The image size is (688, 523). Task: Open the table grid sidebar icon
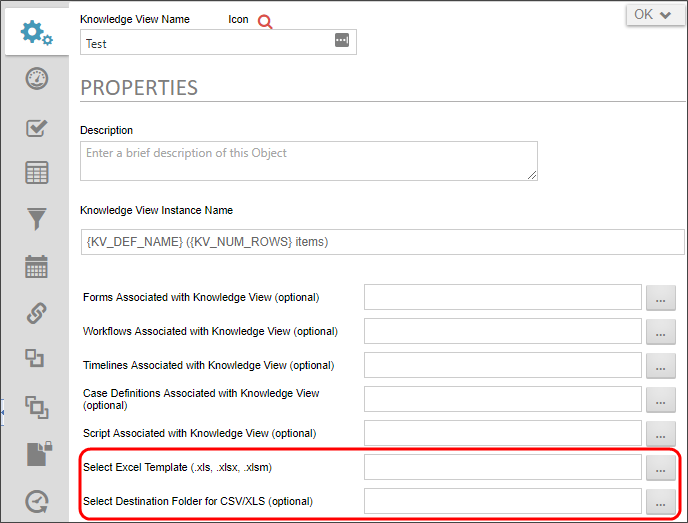pos(37,172)
